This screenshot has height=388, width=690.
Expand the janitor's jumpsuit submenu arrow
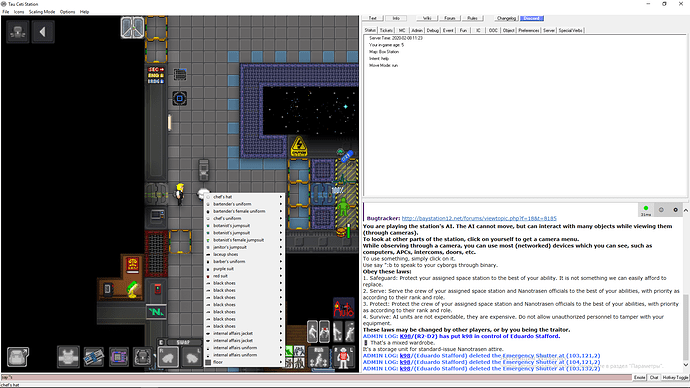click(281, 247)
